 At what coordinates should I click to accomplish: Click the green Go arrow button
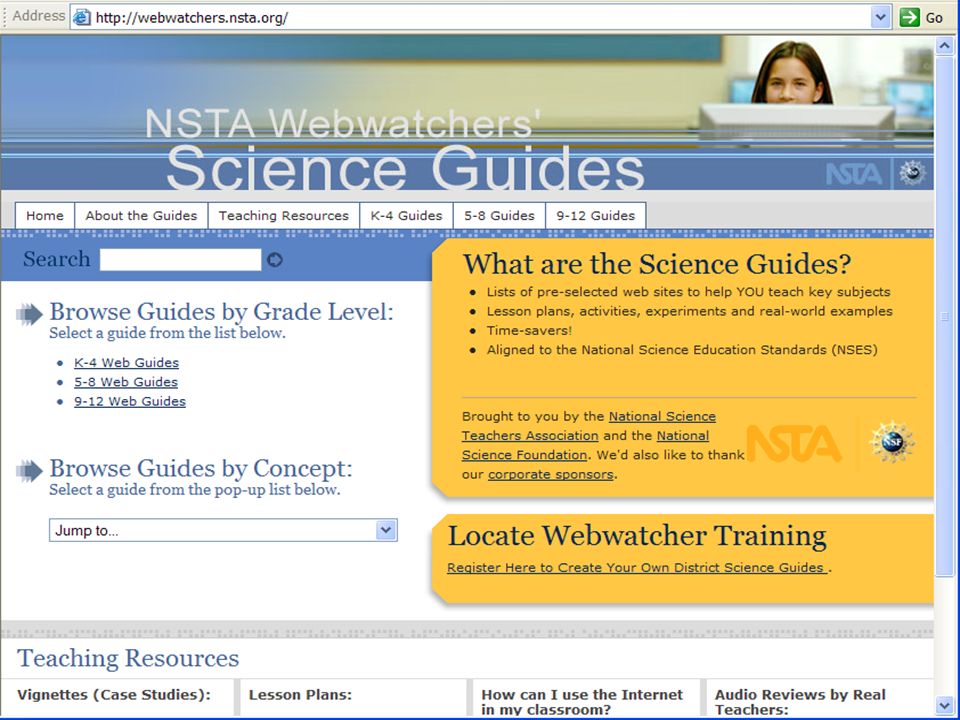click(910, 17)
